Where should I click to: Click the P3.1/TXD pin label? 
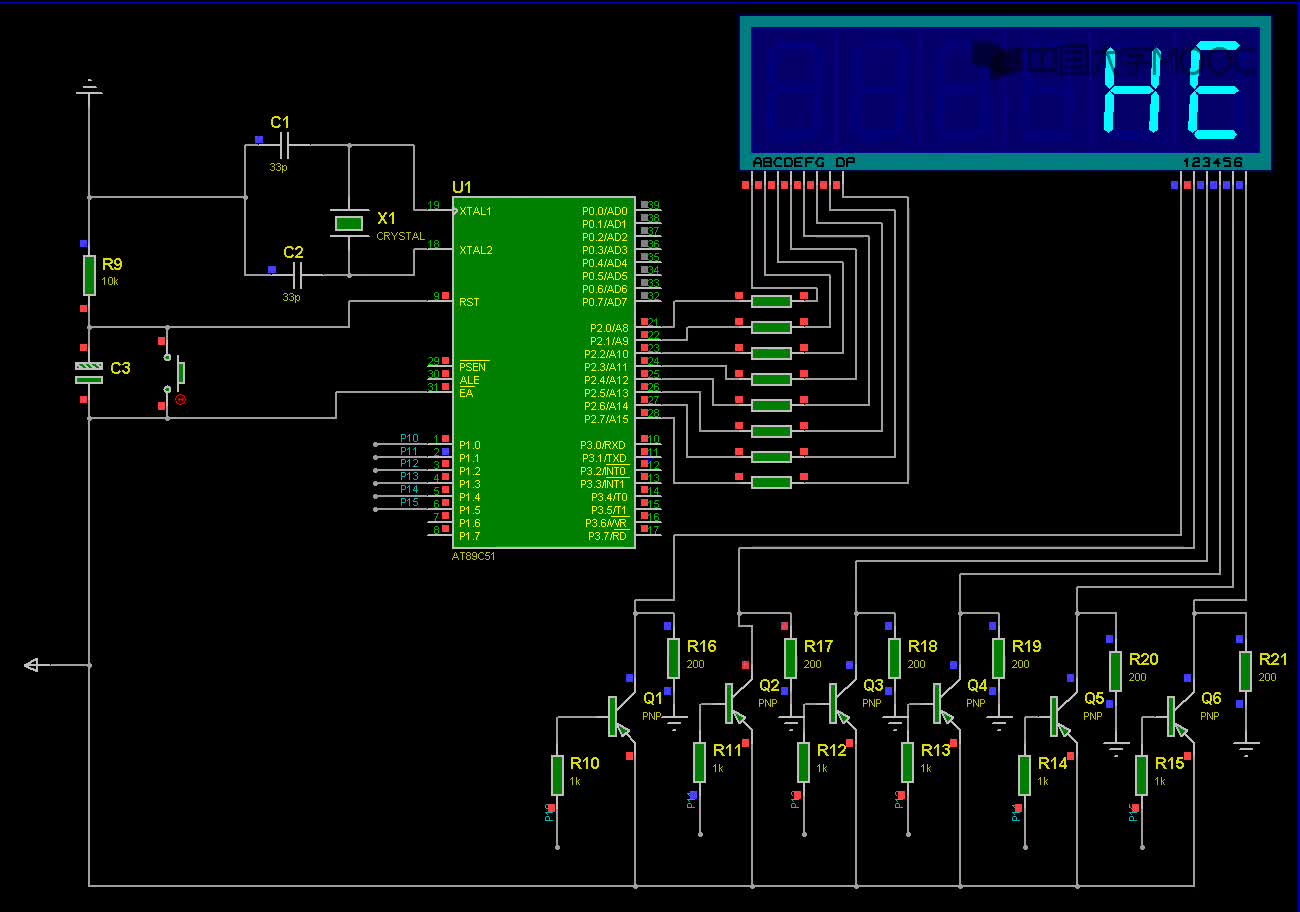coord(603,458)
